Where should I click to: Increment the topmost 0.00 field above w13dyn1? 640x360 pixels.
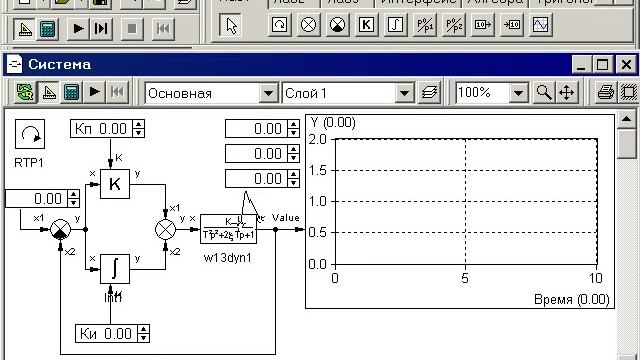point(293,124)
